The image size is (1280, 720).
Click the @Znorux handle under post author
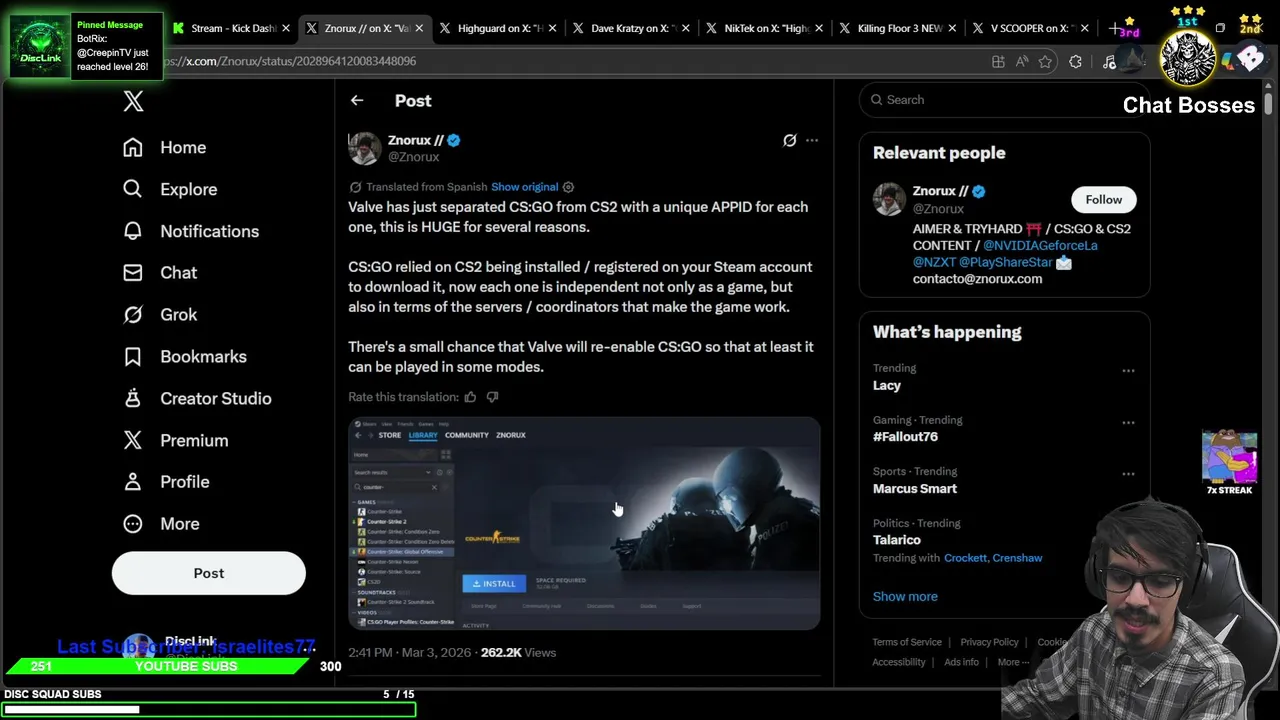(414, 157)
